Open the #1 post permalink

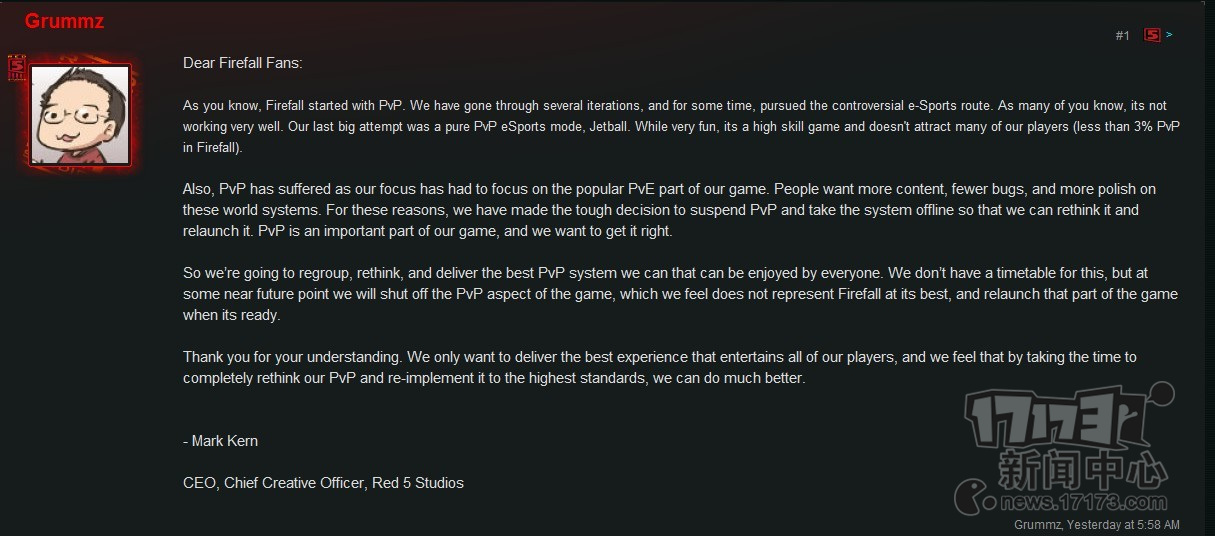point(1122,36)
